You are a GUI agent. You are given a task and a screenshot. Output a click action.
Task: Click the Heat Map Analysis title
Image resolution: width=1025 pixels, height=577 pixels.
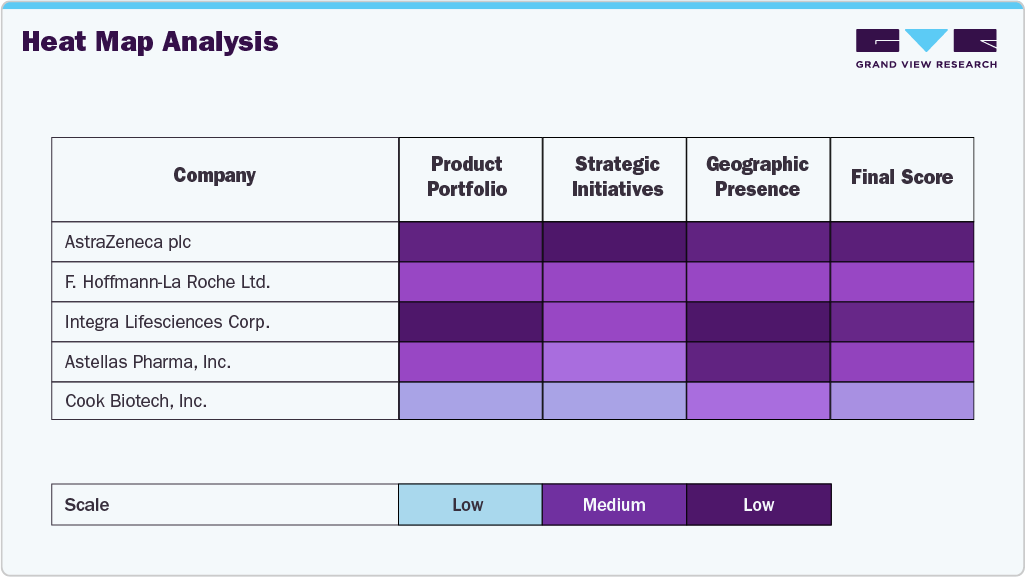pyautogui.click(x=150, y=42)
